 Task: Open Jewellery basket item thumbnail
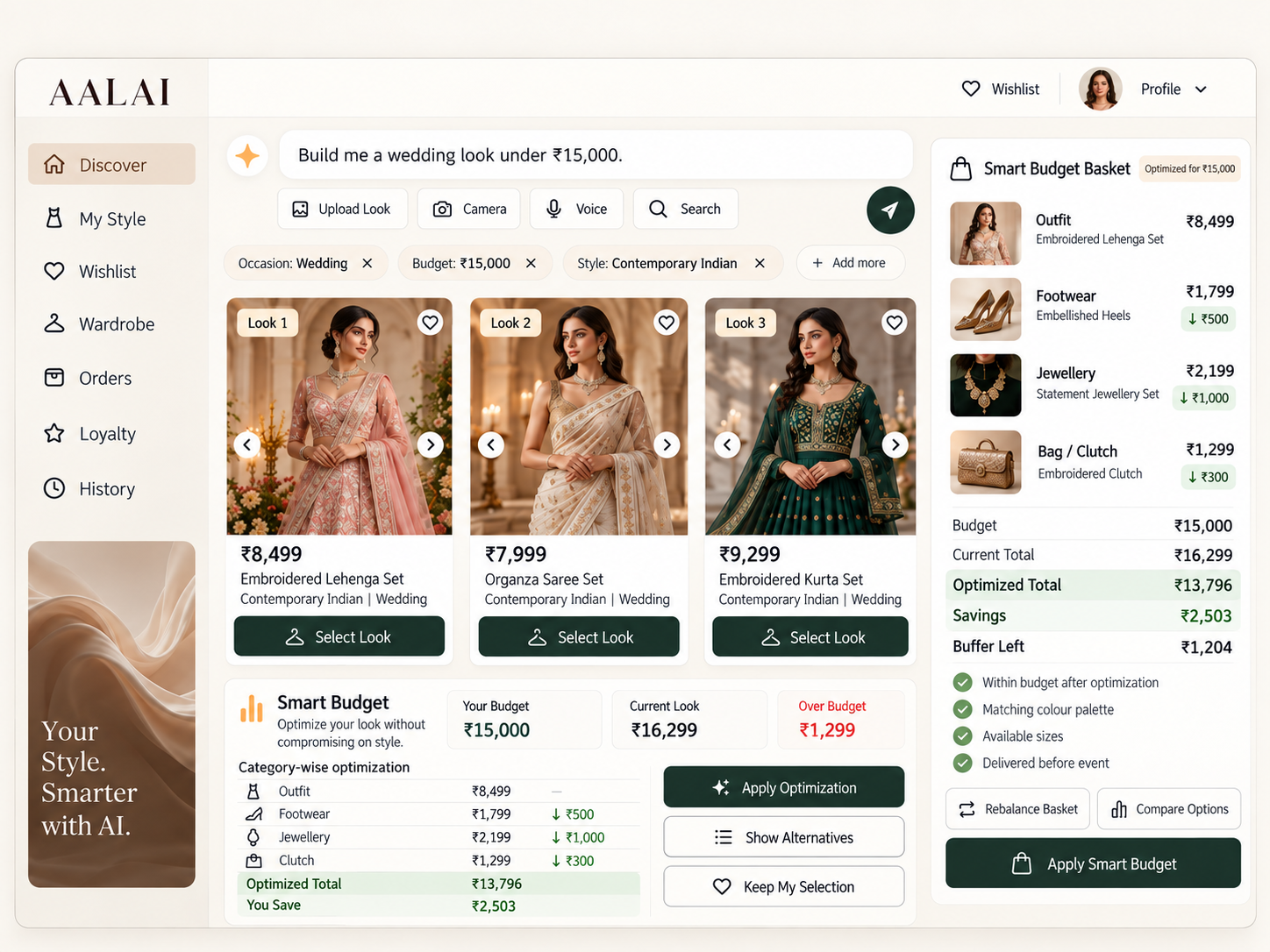[986, 385]
